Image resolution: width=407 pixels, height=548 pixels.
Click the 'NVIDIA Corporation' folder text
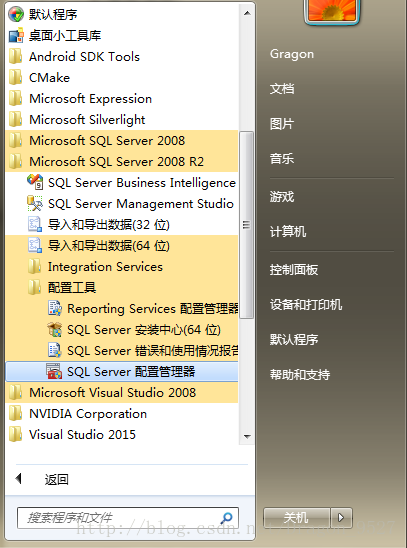coord(88,414)
